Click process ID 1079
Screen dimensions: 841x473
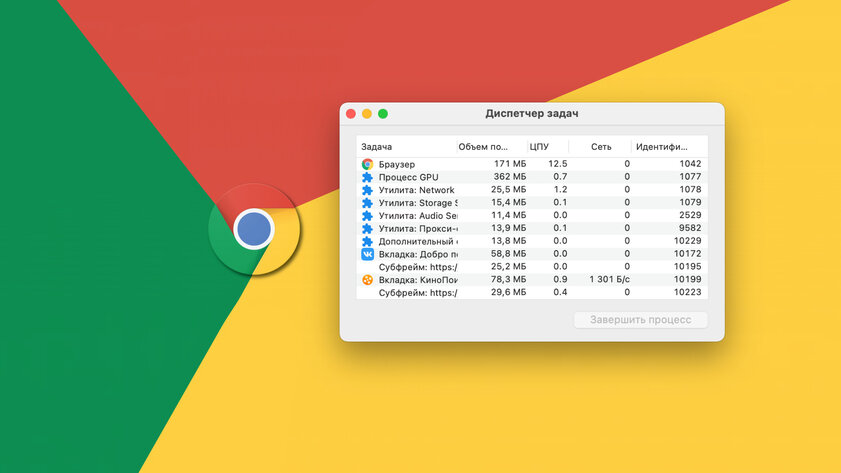pyautogui.click(x=690, y=202)
